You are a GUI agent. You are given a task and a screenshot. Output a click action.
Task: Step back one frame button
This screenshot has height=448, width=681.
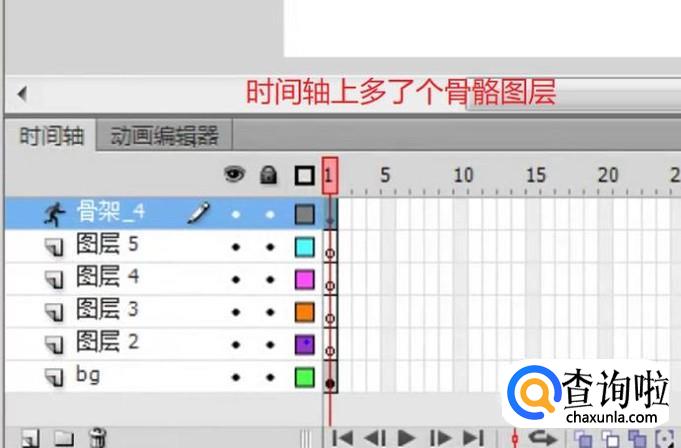coord(374,438)
